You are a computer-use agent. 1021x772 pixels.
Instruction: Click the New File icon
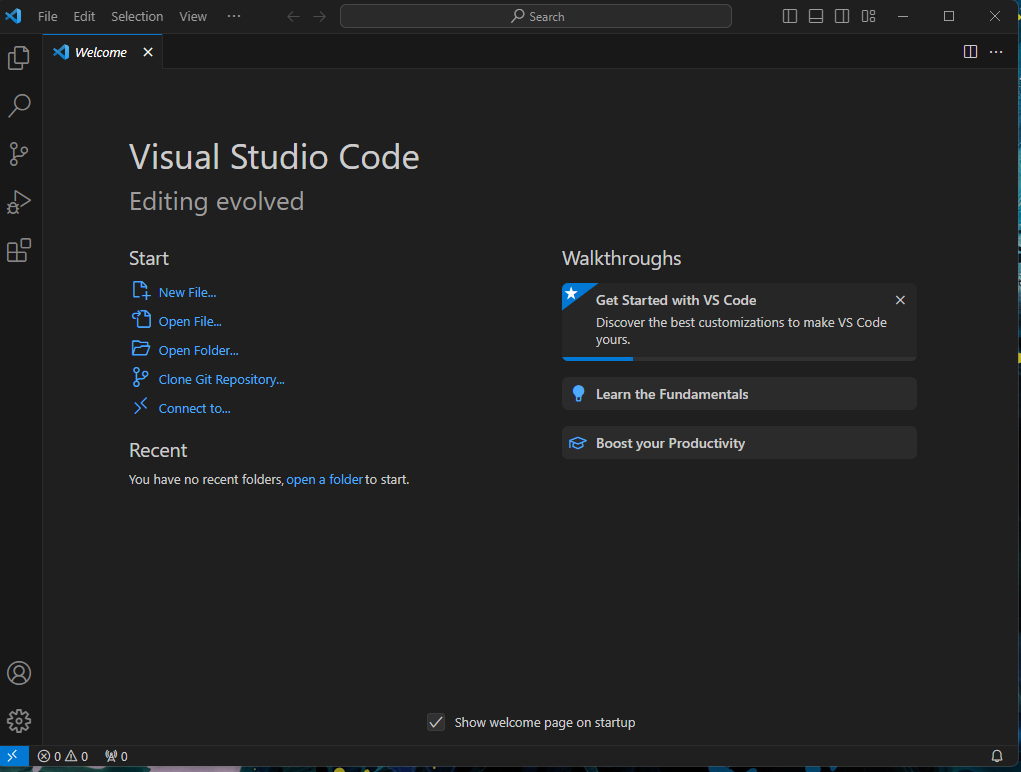[141, 291]
